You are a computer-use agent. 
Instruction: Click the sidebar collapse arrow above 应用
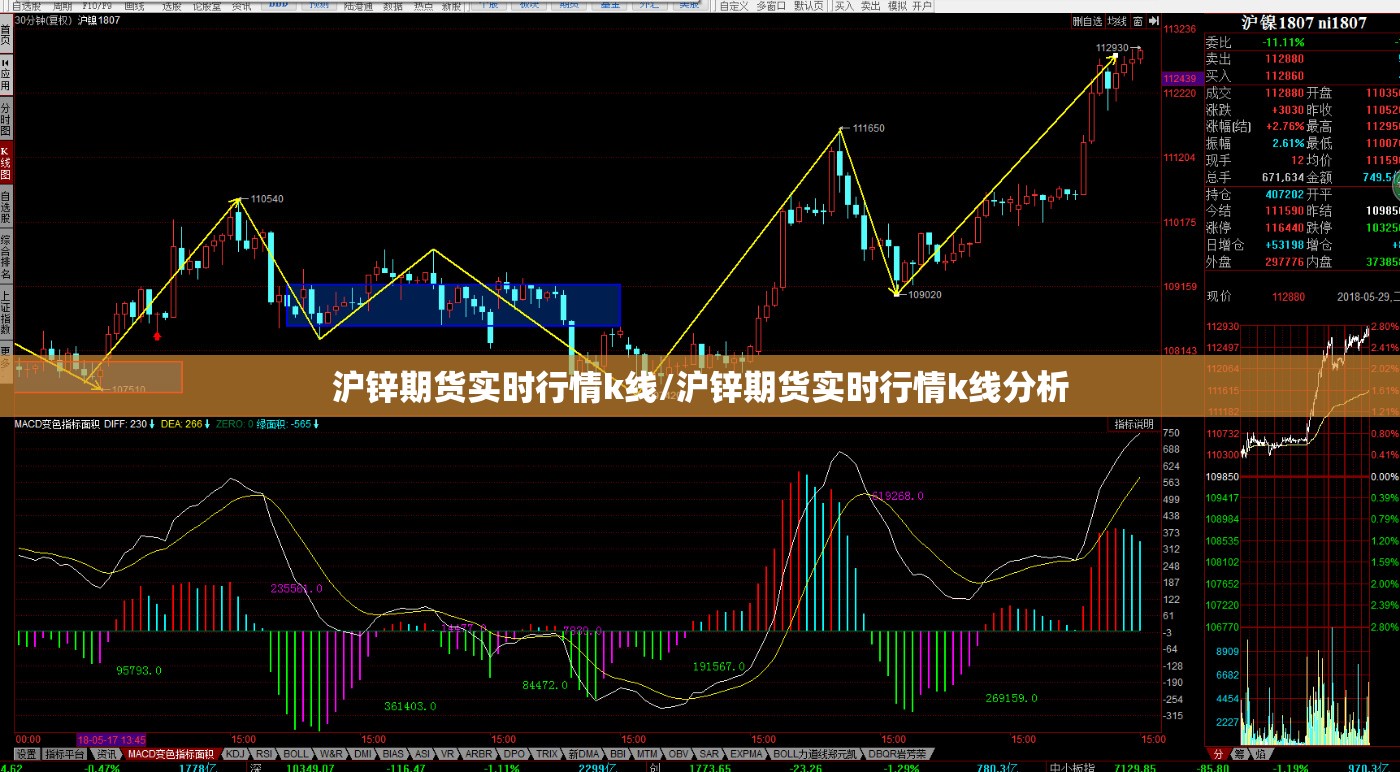6,62
